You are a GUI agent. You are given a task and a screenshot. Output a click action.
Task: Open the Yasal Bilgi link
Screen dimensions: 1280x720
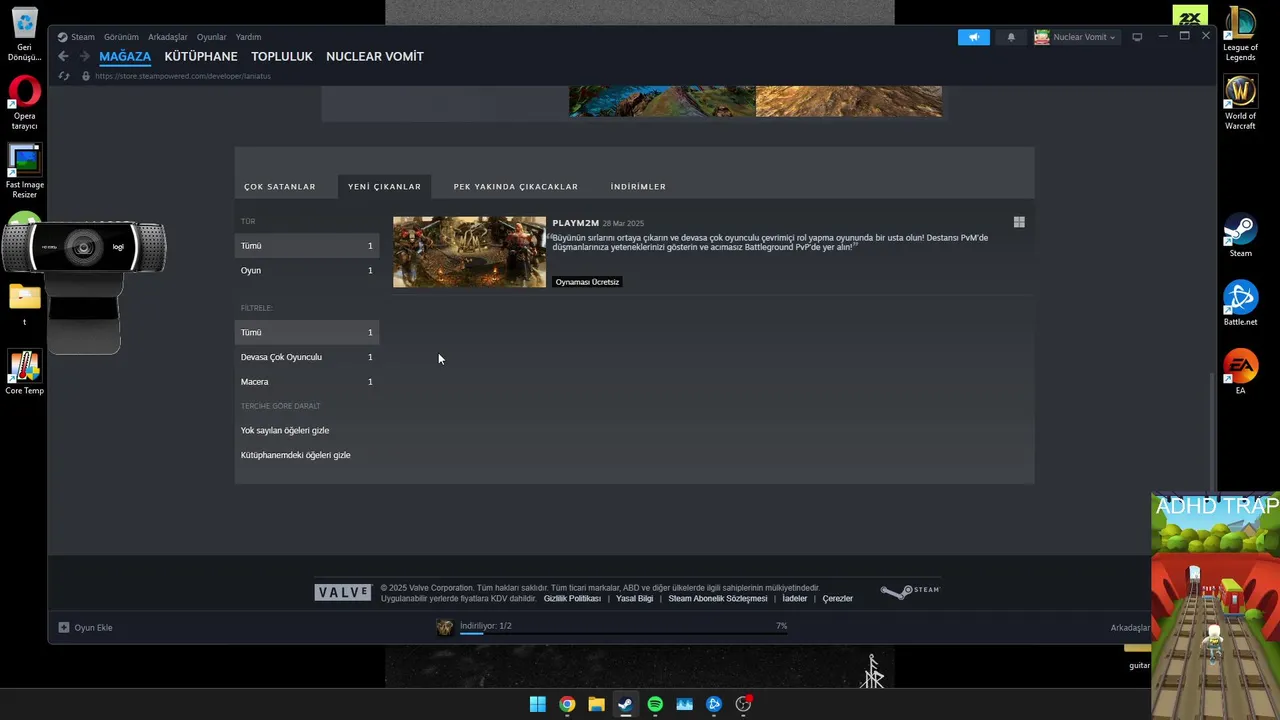(x=634, y=599)
